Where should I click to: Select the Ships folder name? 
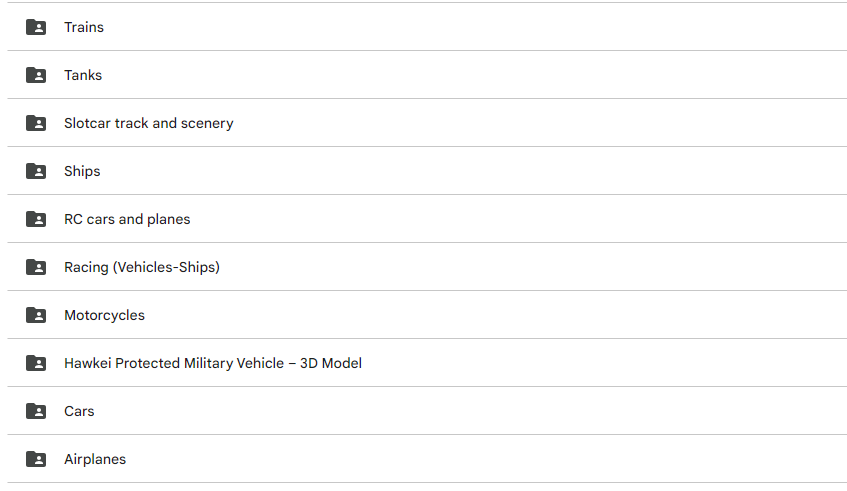click(82, 171)
